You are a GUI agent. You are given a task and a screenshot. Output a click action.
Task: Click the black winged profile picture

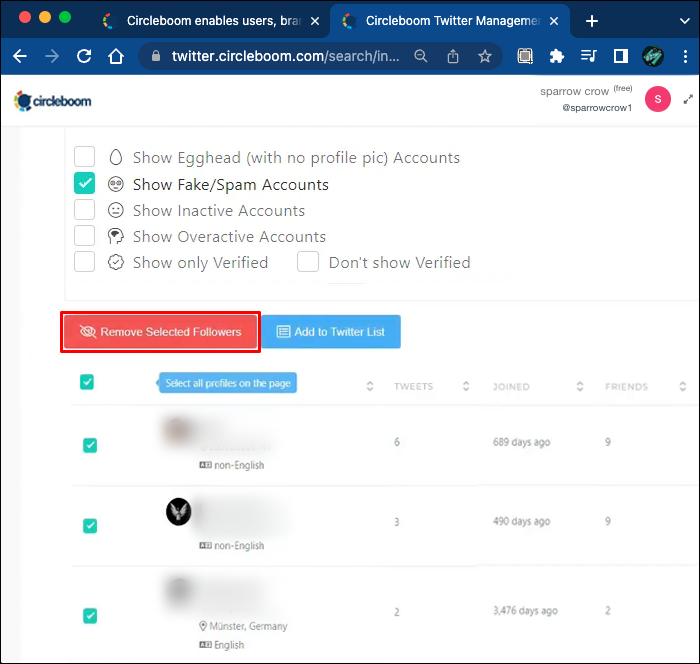(179, 512)
